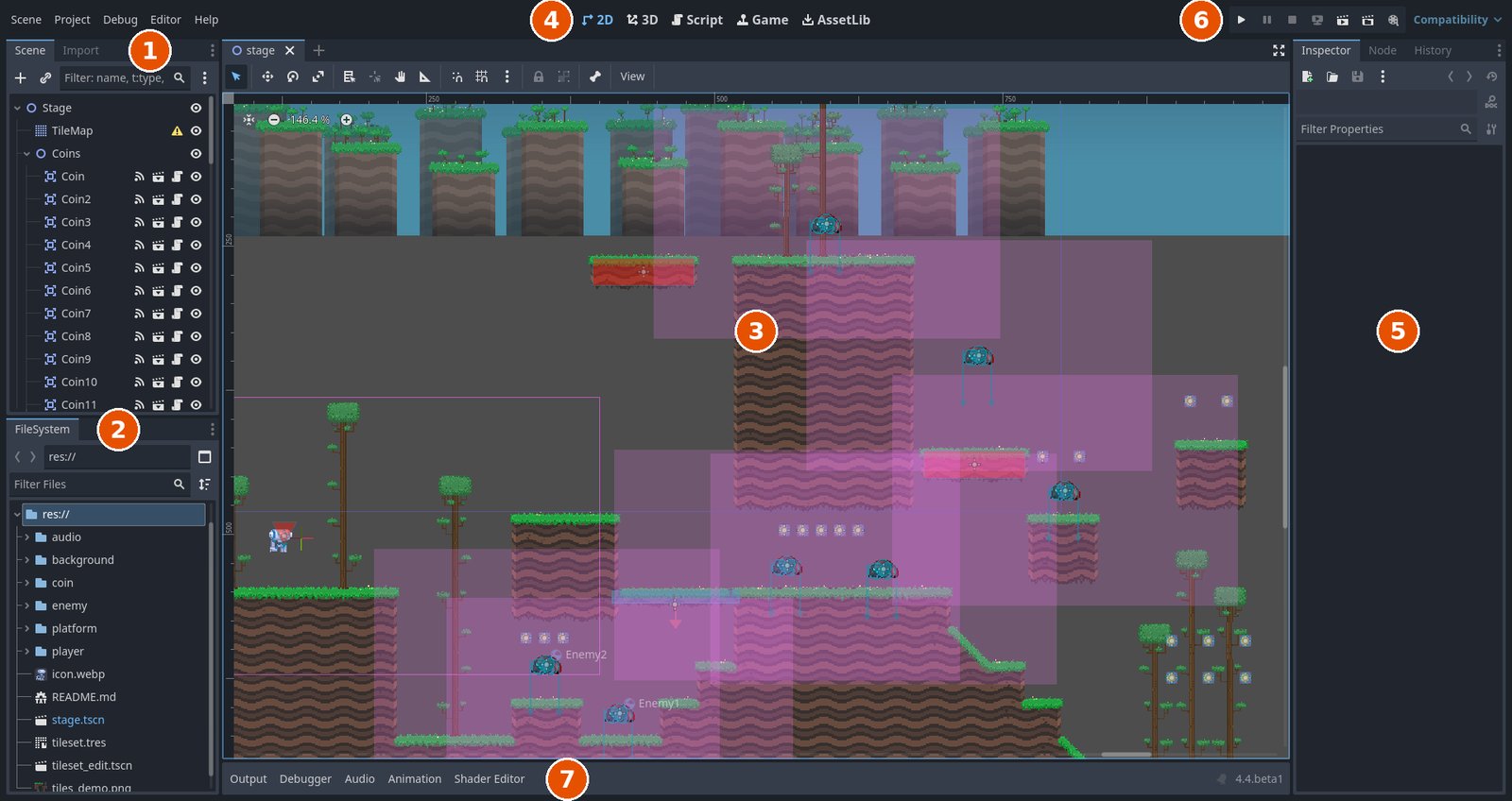The height and width of the screenshot is (801, 1512).
Task: Run the current scene clapperboard icon
Action: click(x=1343, y=20)
